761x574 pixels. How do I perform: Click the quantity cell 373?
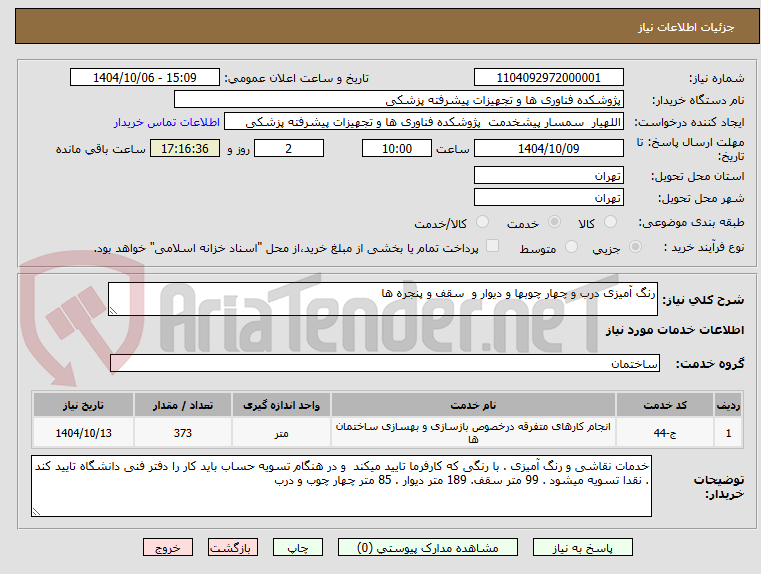coord(182,433)
